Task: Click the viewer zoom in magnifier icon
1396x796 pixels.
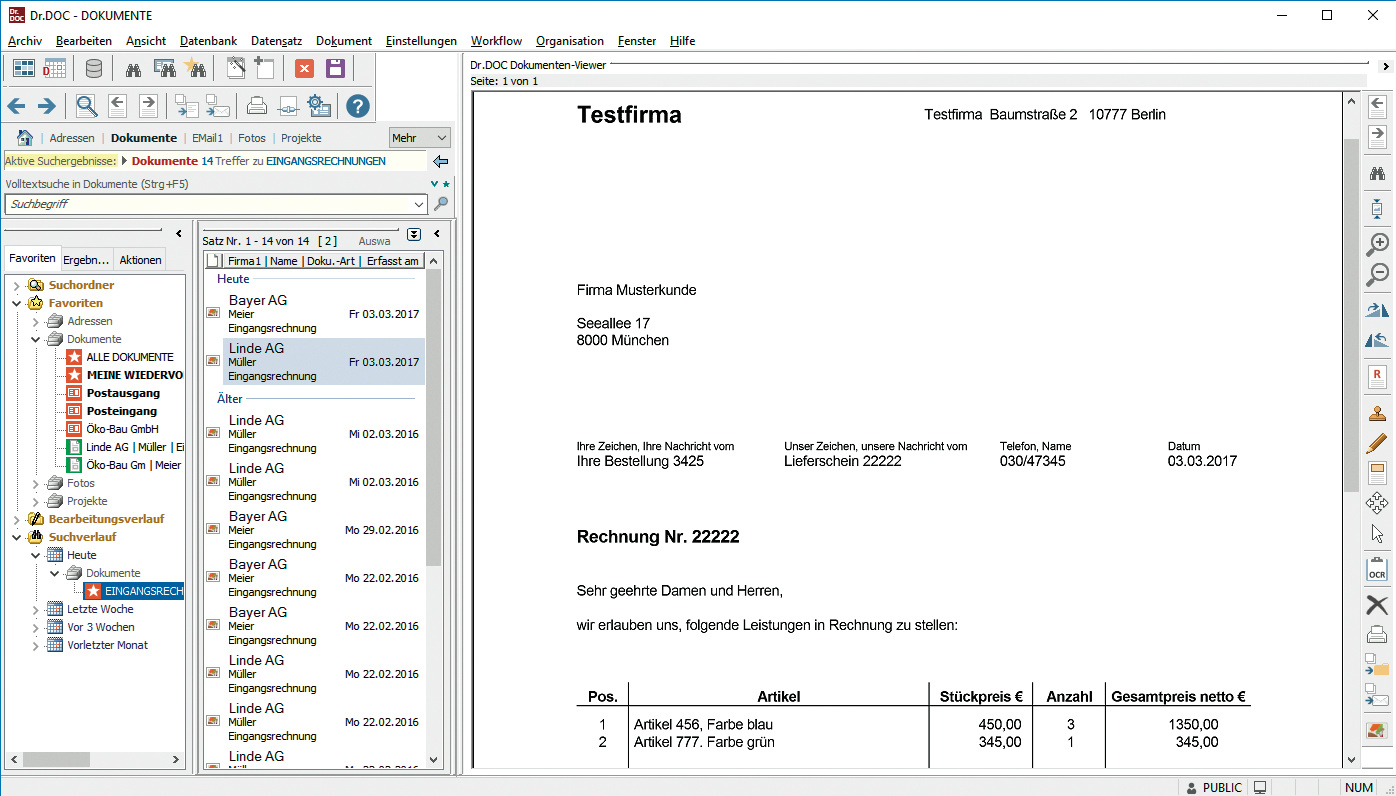Action: pos(1378,243)
